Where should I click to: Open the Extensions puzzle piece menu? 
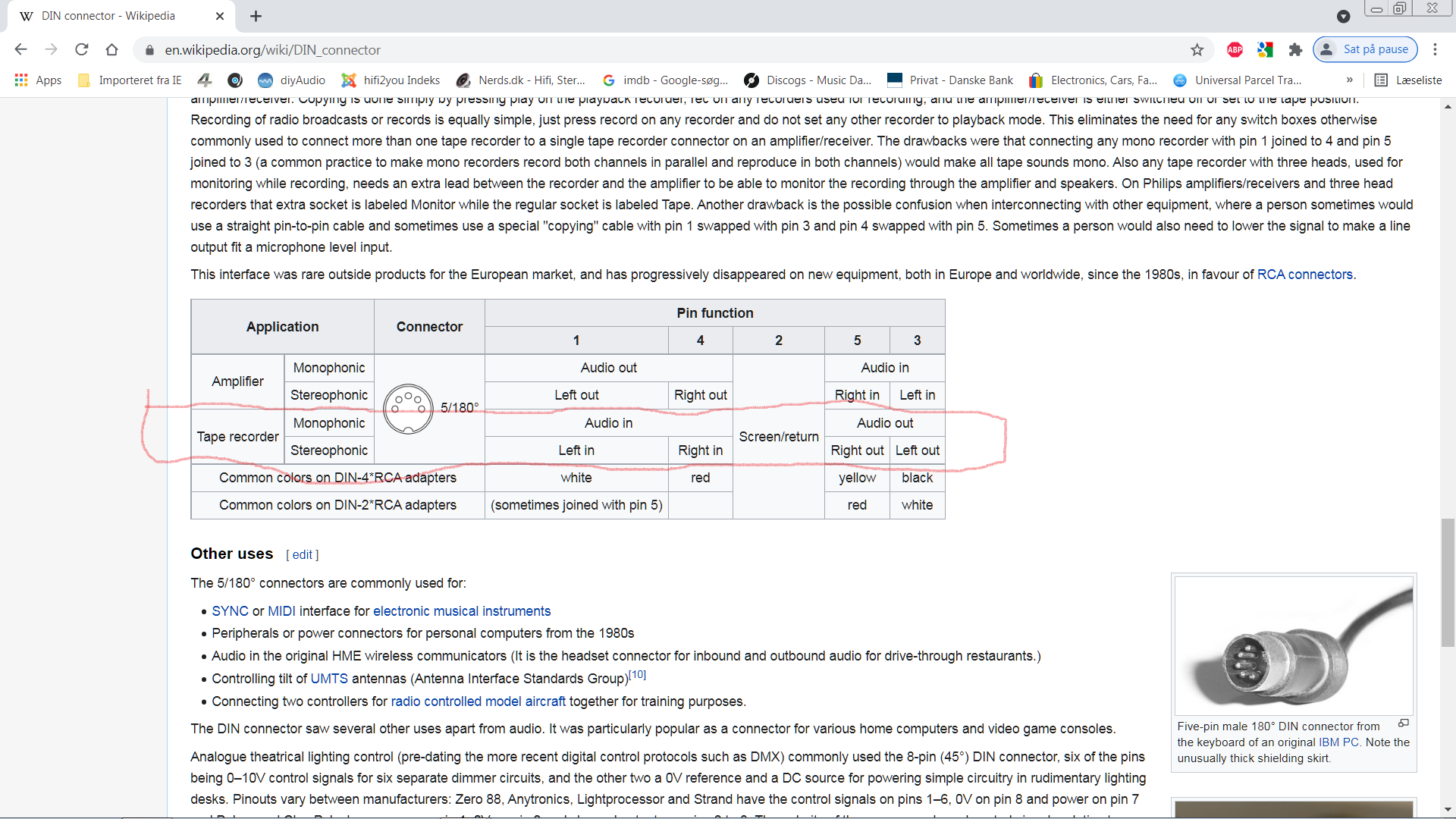1295,50
